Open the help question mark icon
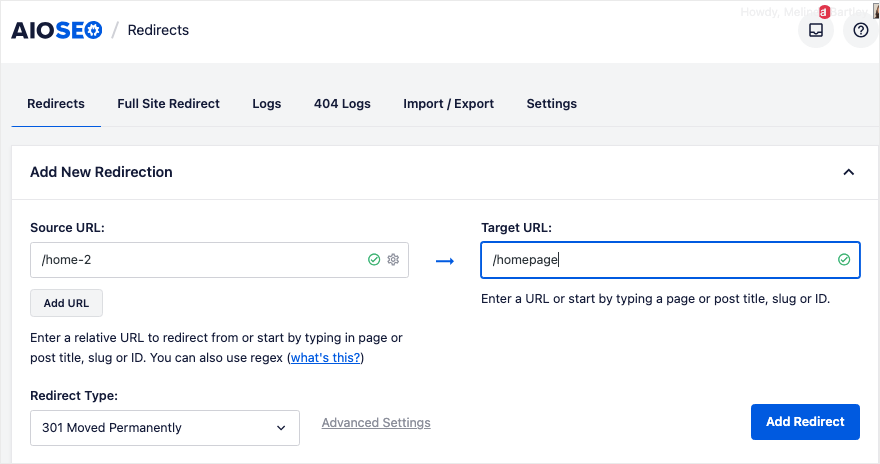The width and height of the screenshot is (880, 464). pyautogui.click(x=860, y=31)
